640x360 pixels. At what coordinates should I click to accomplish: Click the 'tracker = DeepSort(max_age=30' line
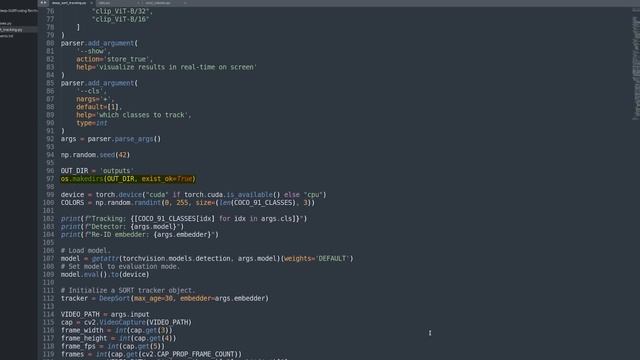pyautogui.click(x=165, y=298)
